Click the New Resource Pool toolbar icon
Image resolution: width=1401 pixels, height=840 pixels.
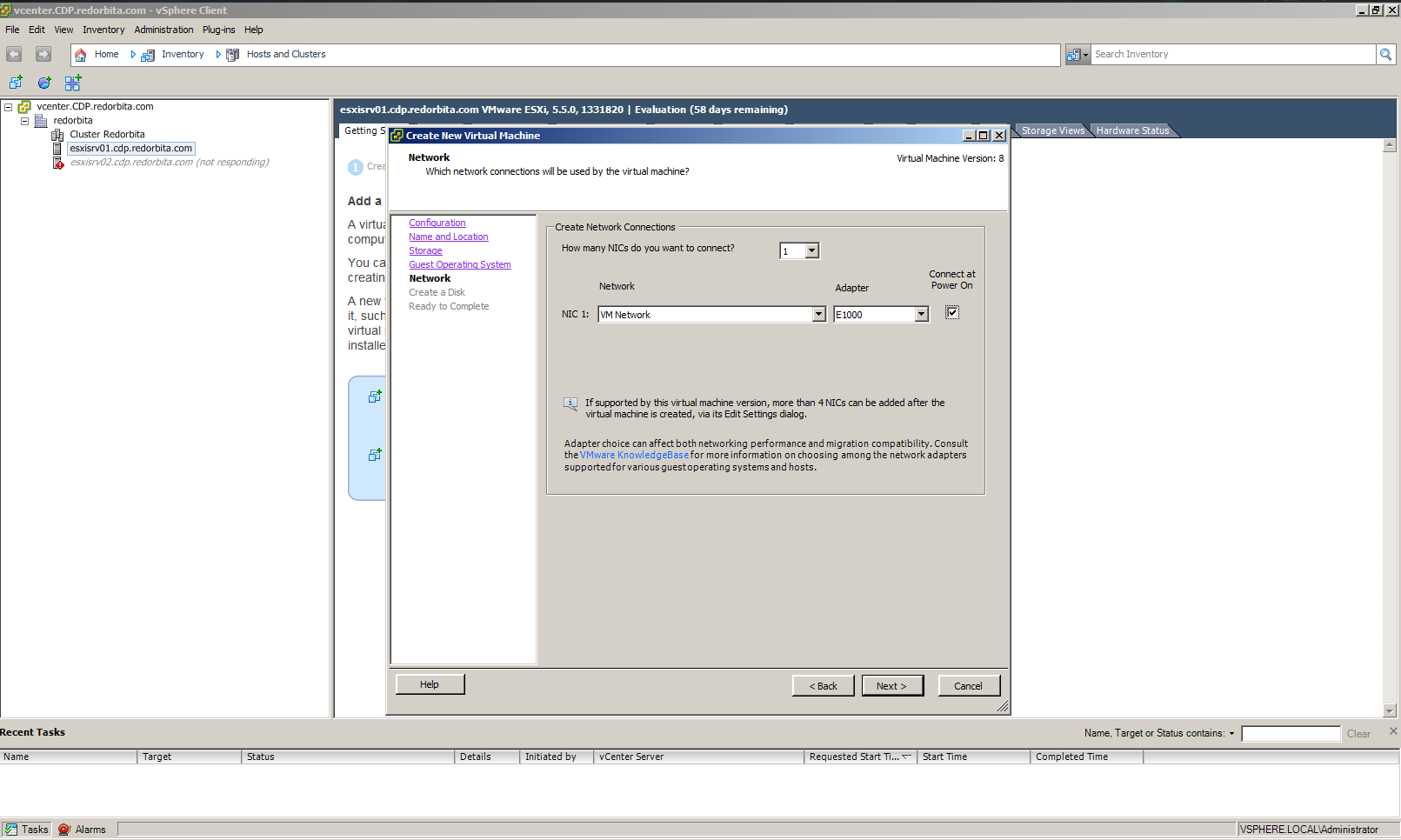point(44,83)
